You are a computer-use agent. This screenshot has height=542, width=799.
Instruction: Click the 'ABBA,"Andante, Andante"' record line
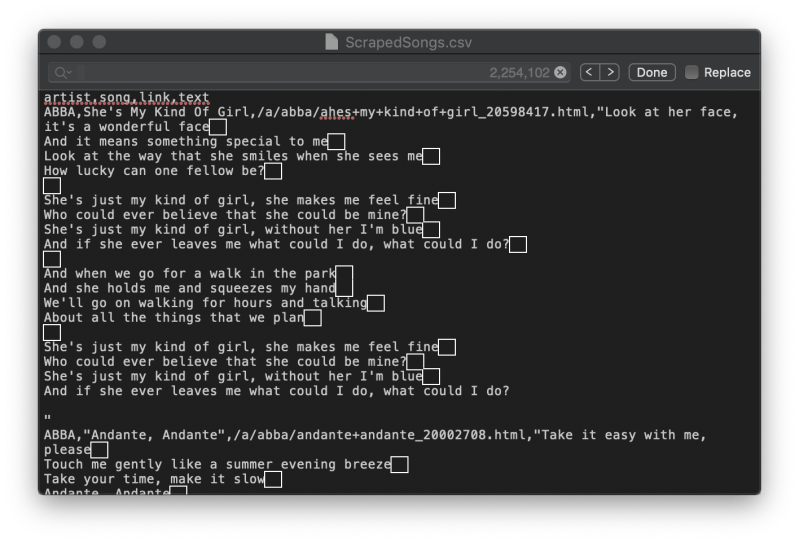(375, 435)
